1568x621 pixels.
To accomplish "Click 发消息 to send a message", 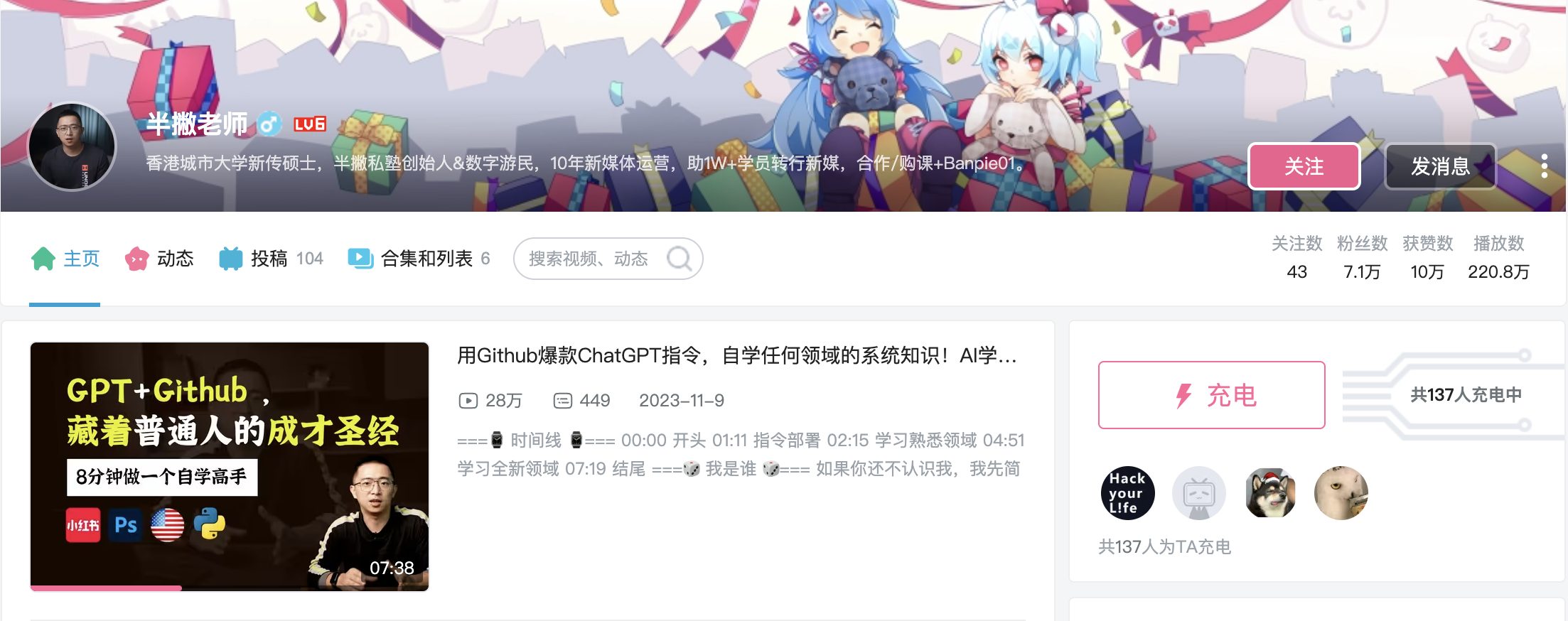I will coord(1440,166).
